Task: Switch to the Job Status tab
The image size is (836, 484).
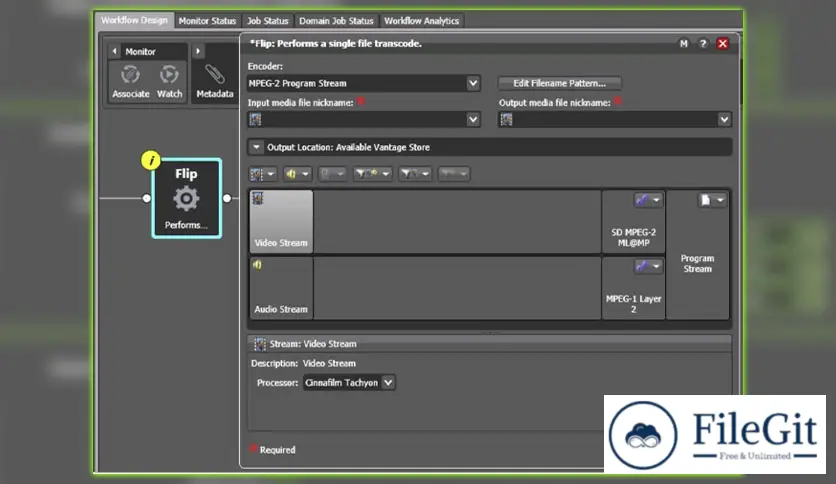Action: 267,21
